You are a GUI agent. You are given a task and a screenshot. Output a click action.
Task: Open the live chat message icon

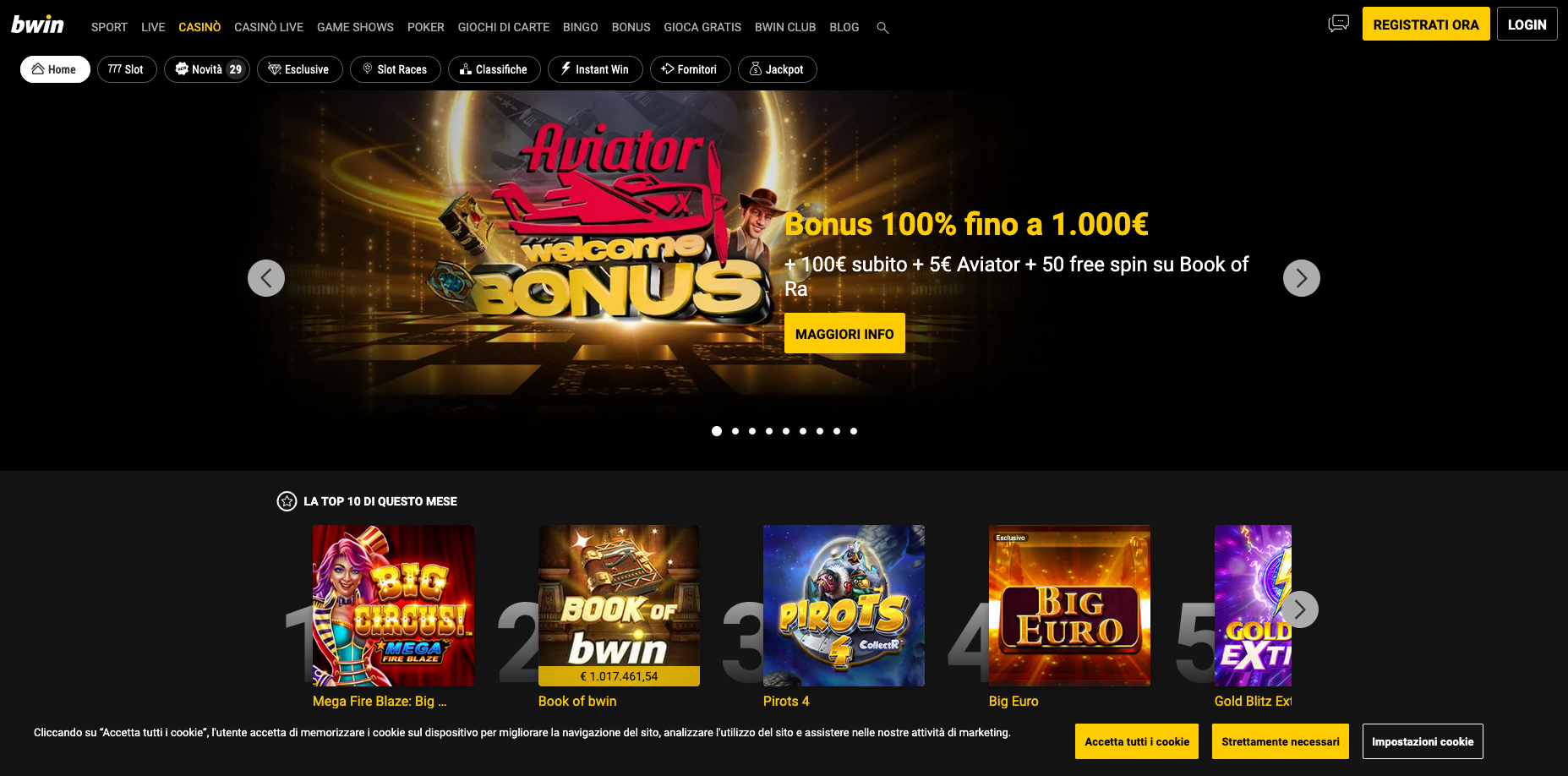(1338, 24)
